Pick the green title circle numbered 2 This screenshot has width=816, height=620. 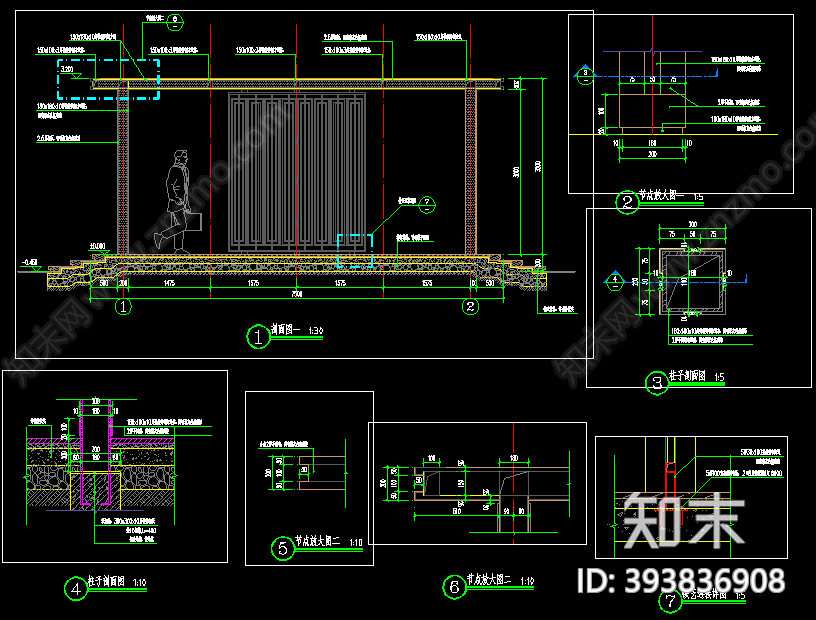tap(627, 203)
